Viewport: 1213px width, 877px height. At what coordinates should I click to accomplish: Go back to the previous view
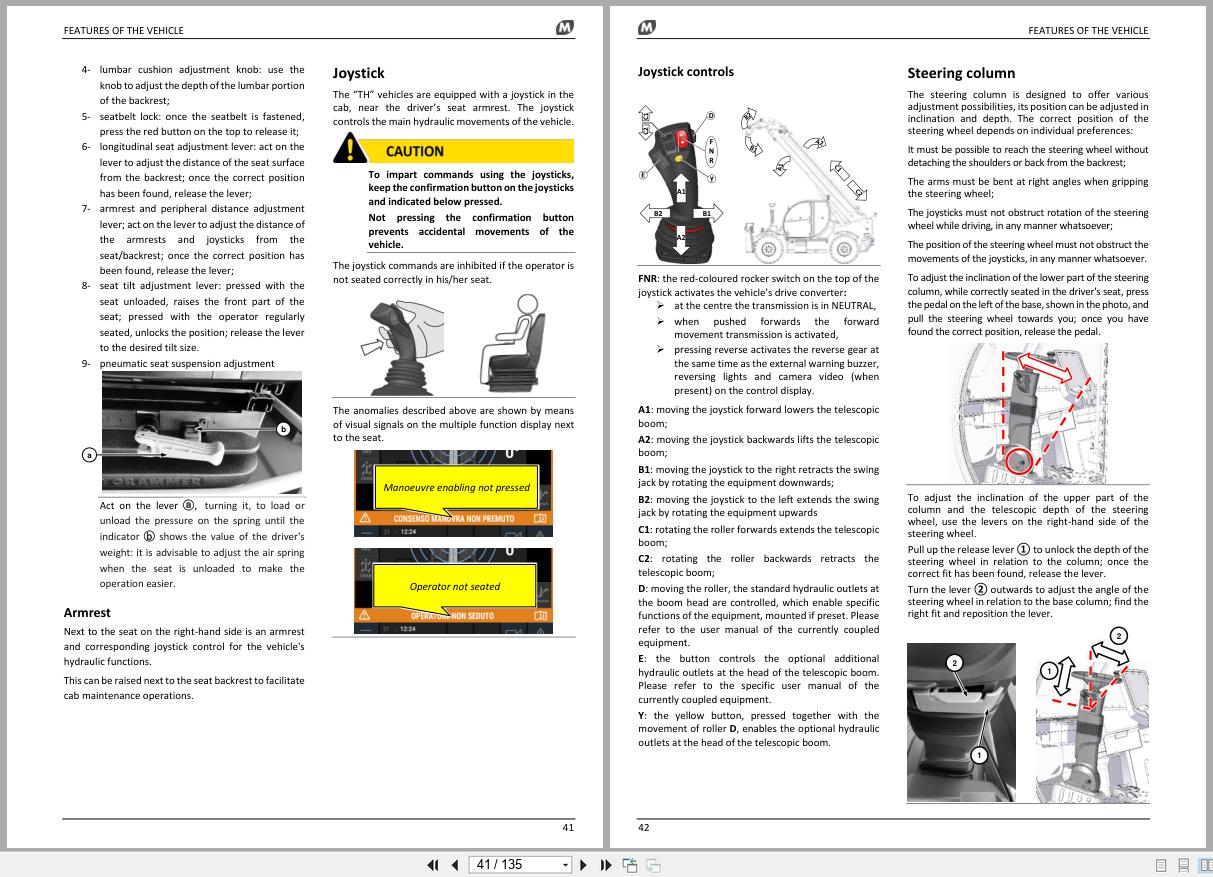630,865
